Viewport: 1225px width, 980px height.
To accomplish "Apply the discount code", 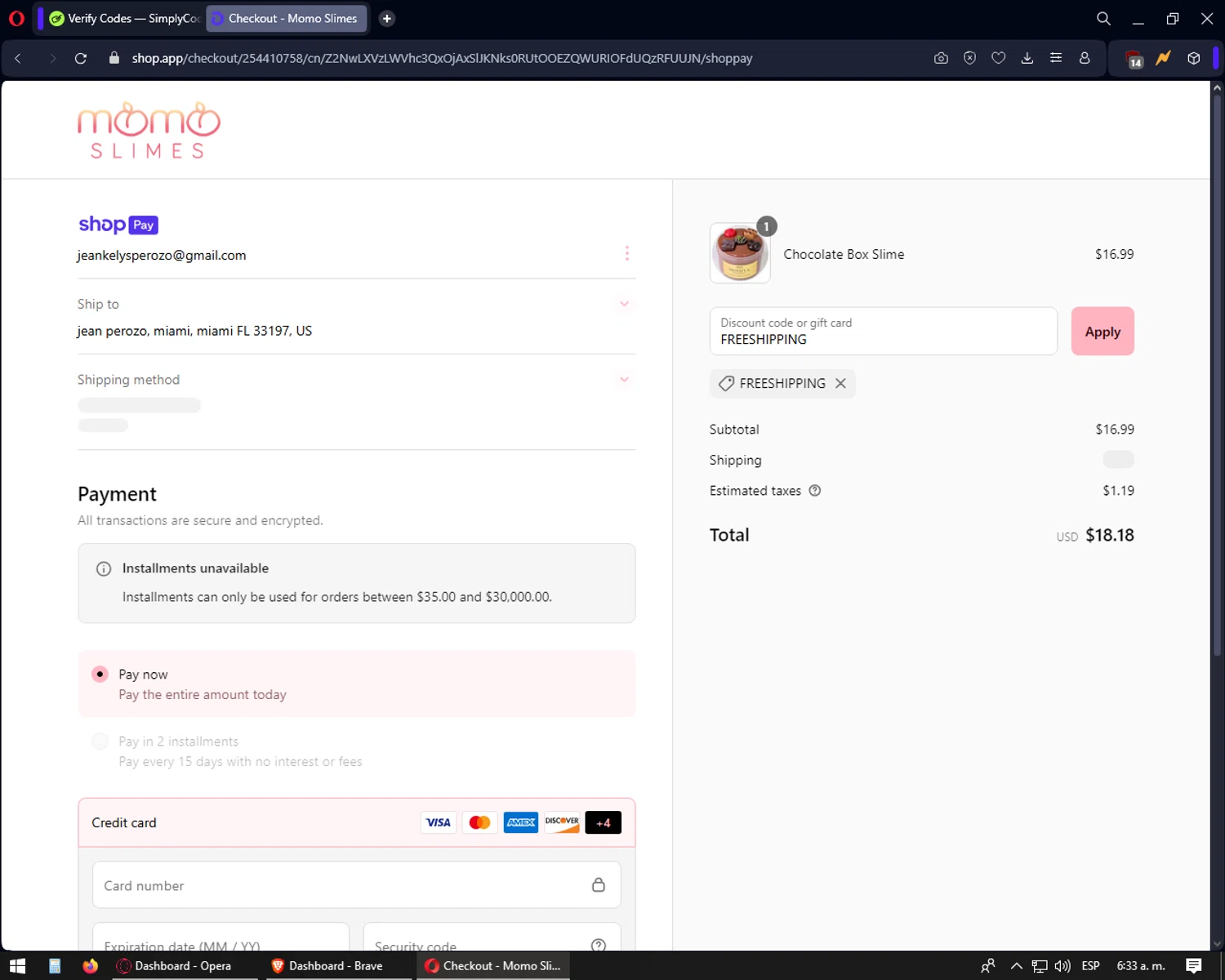I will pyautogui.click(x=1102, y=332).
